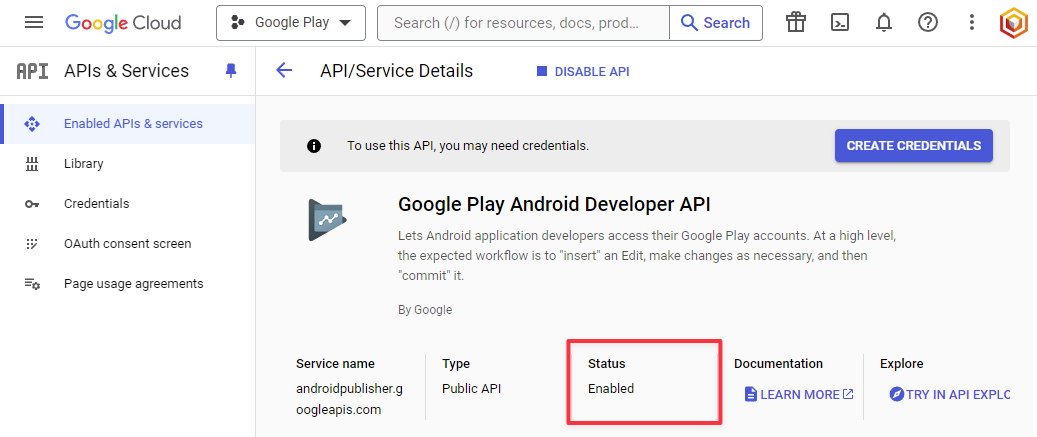Open the main navigation hamburger menu

[34, 23]
